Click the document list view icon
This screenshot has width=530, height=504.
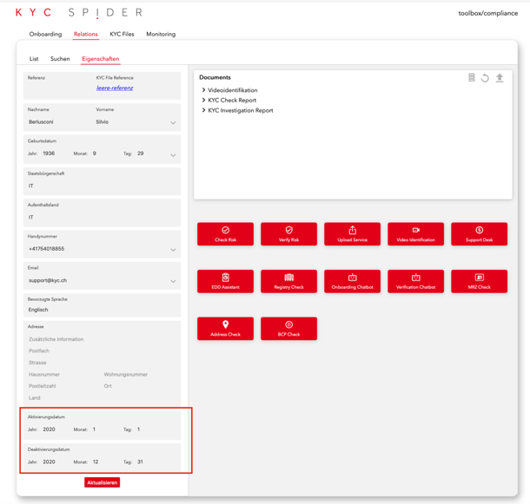point(471,78)
